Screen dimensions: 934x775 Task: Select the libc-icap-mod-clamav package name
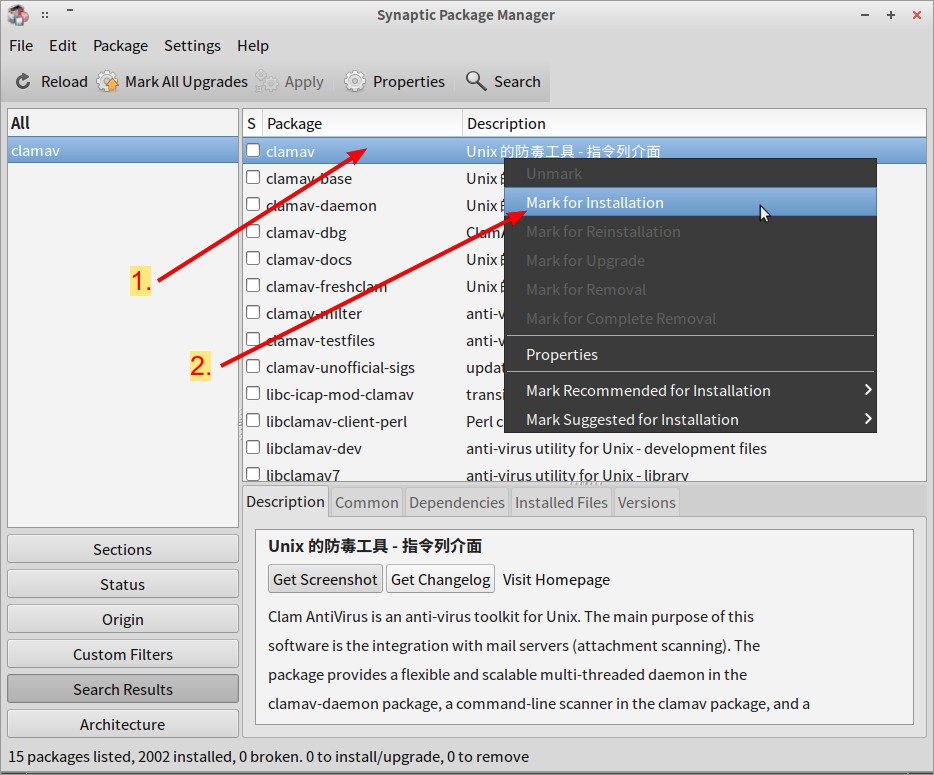340,394
